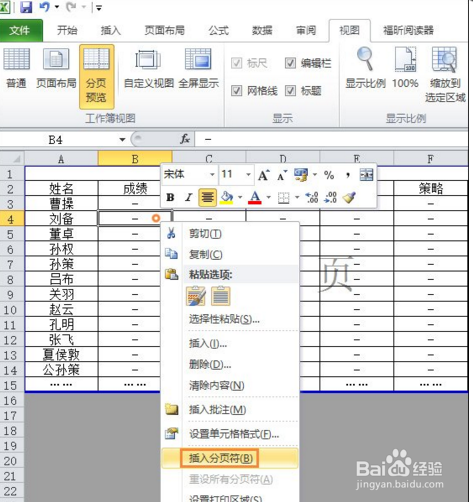473x502 pixels.
Task: Apply yellow fill color bucket
Action: point(227,197)
